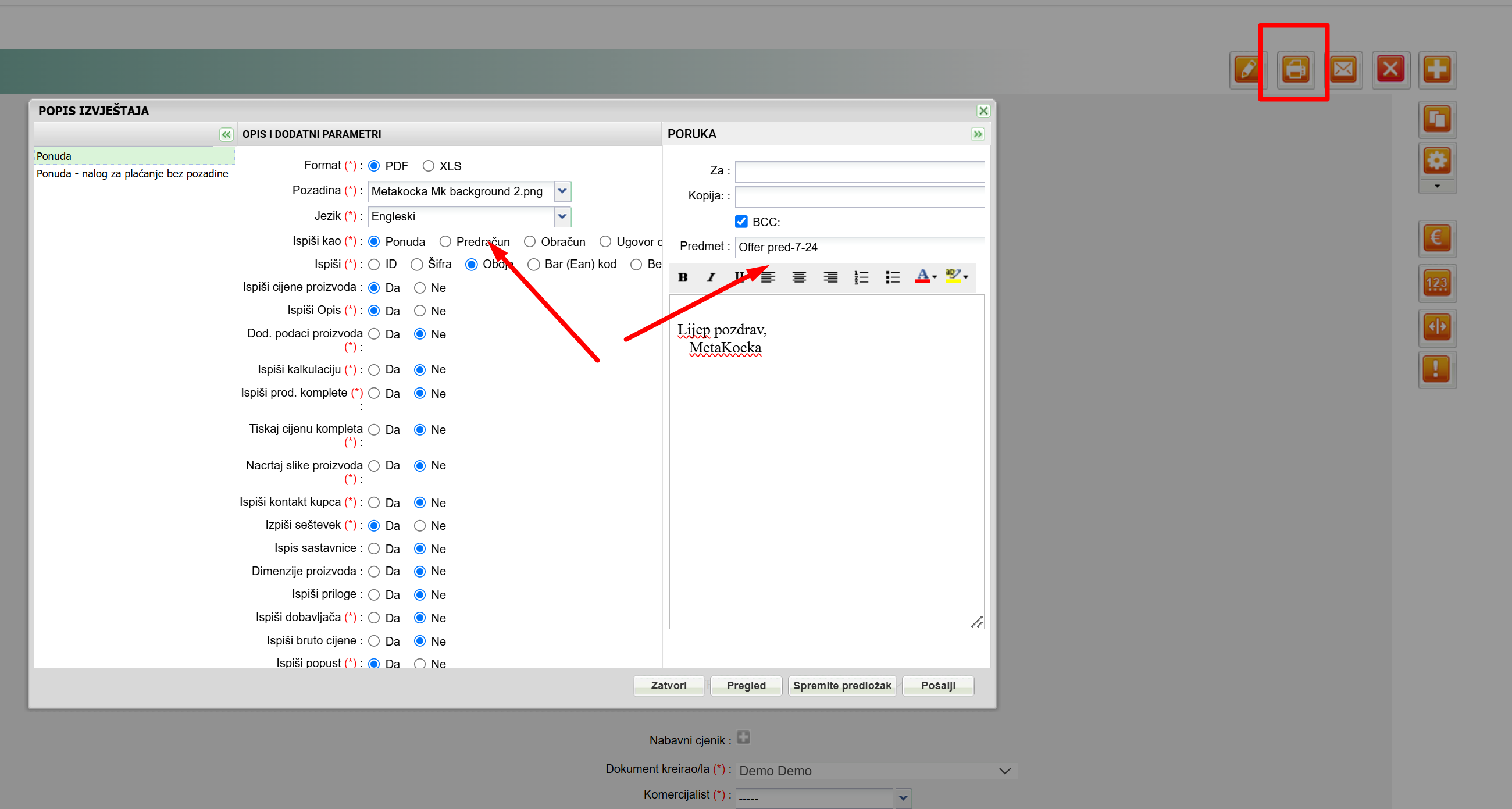Viewport: 1512px width, 809px height.
Task: Toggle bold in message editor
Action: (683, 277)
